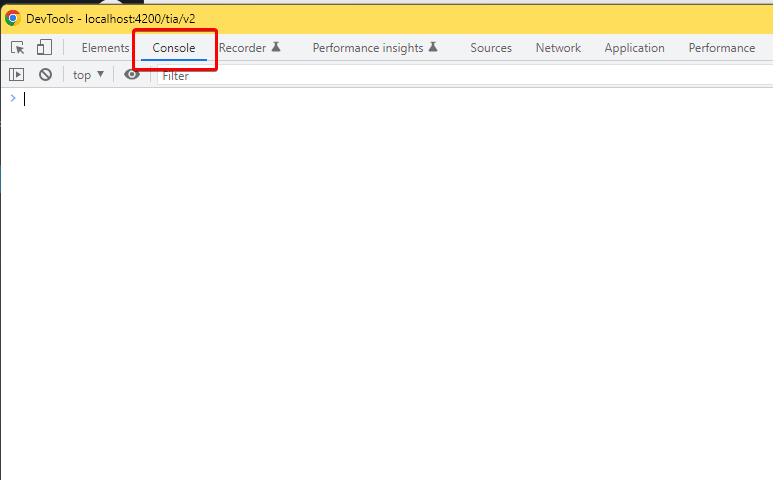Go to the Performance insights tab
773x480 pixels.
point(368,48)
